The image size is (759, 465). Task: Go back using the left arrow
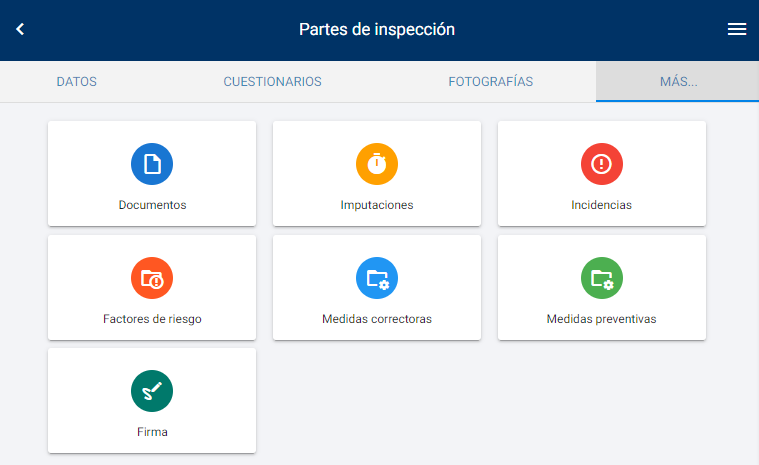pyautogui.click(x=20, y=30)
